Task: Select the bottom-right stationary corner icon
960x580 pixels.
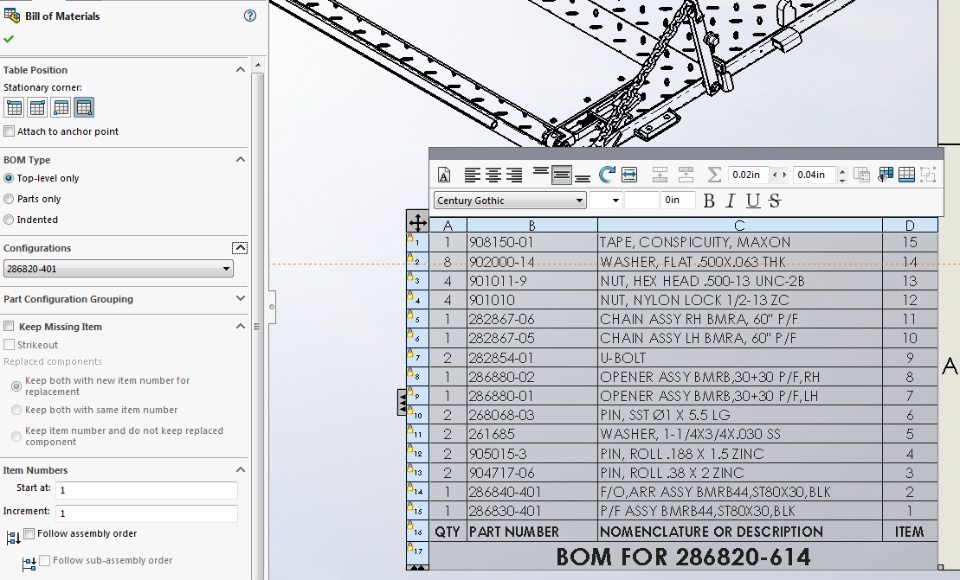Action: coord(84,108)
